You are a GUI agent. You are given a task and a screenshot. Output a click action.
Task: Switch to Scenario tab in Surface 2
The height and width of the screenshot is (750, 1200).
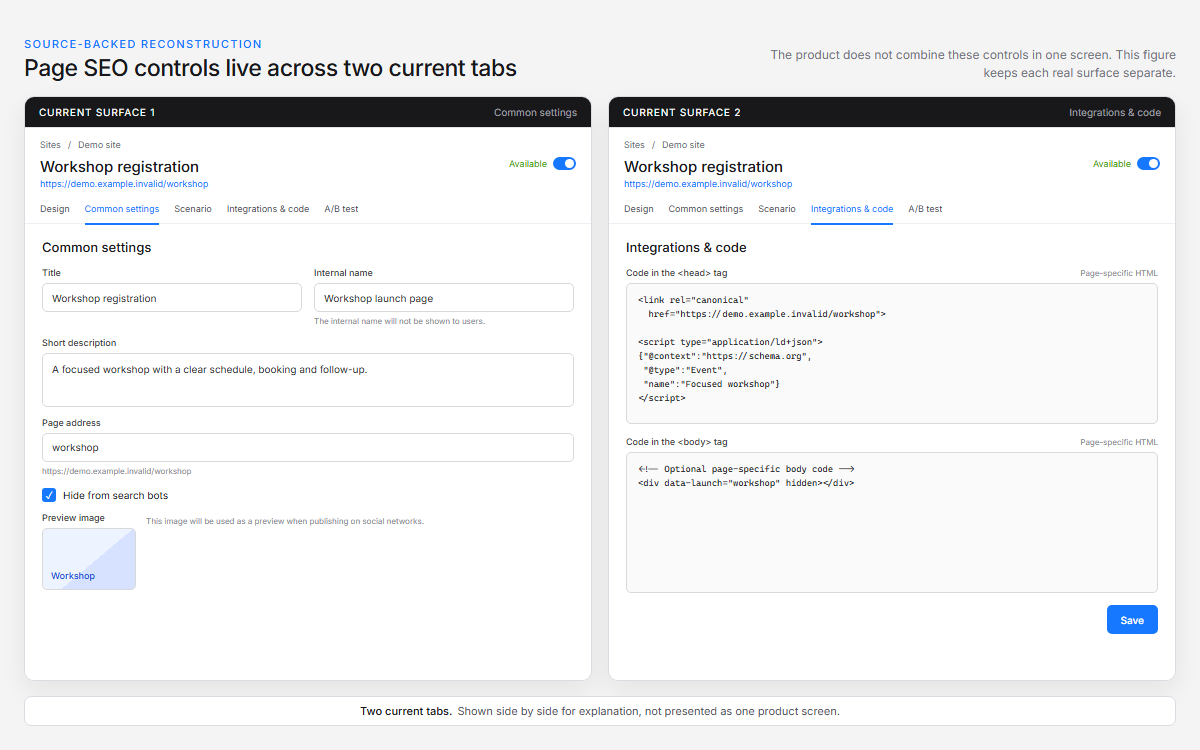777,209
